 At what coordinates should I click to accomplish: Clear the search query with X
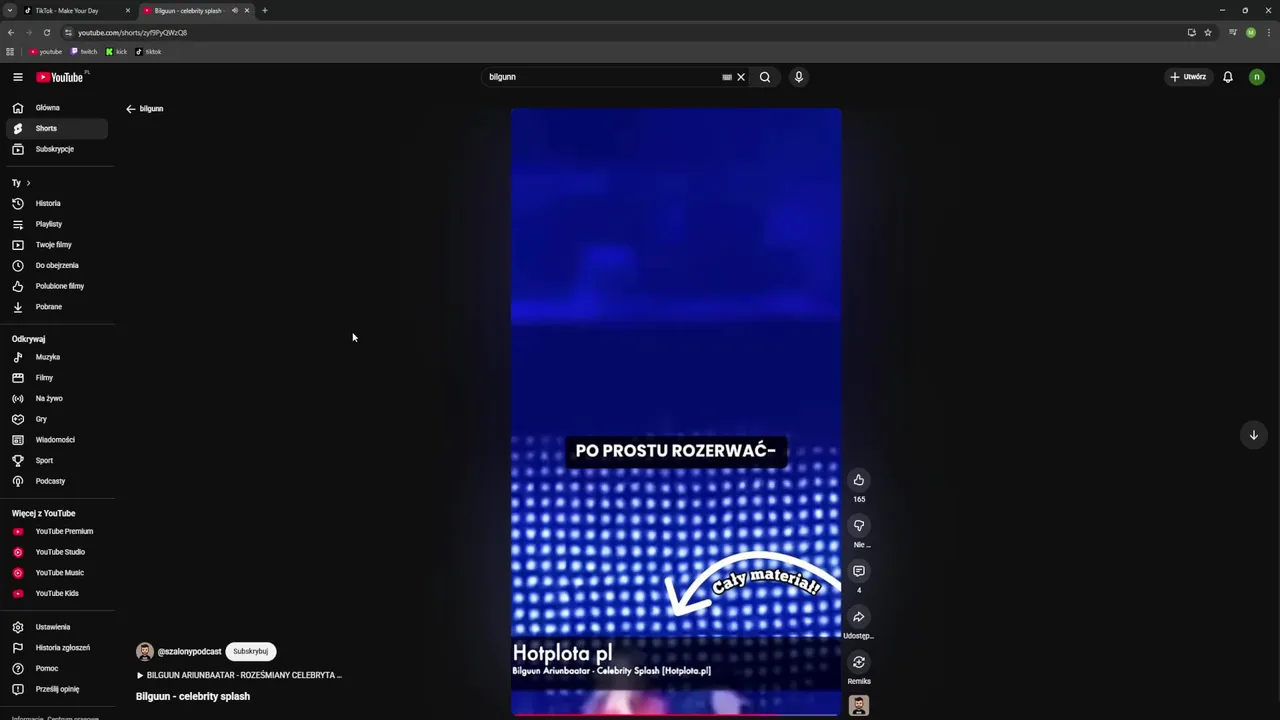pos(741,77)
